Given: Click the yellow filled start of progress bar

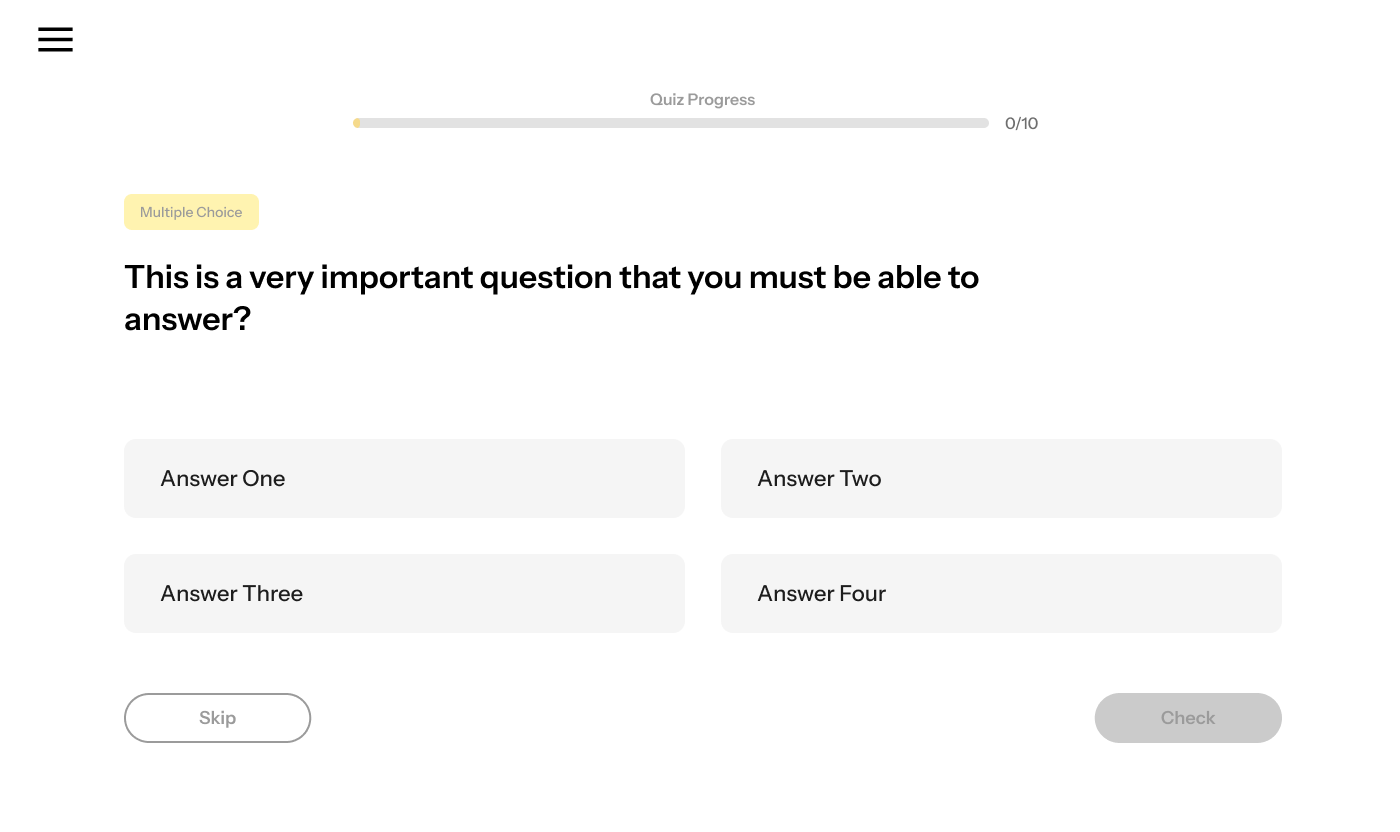Looking at the screenshot, I should tap(357, 123).
